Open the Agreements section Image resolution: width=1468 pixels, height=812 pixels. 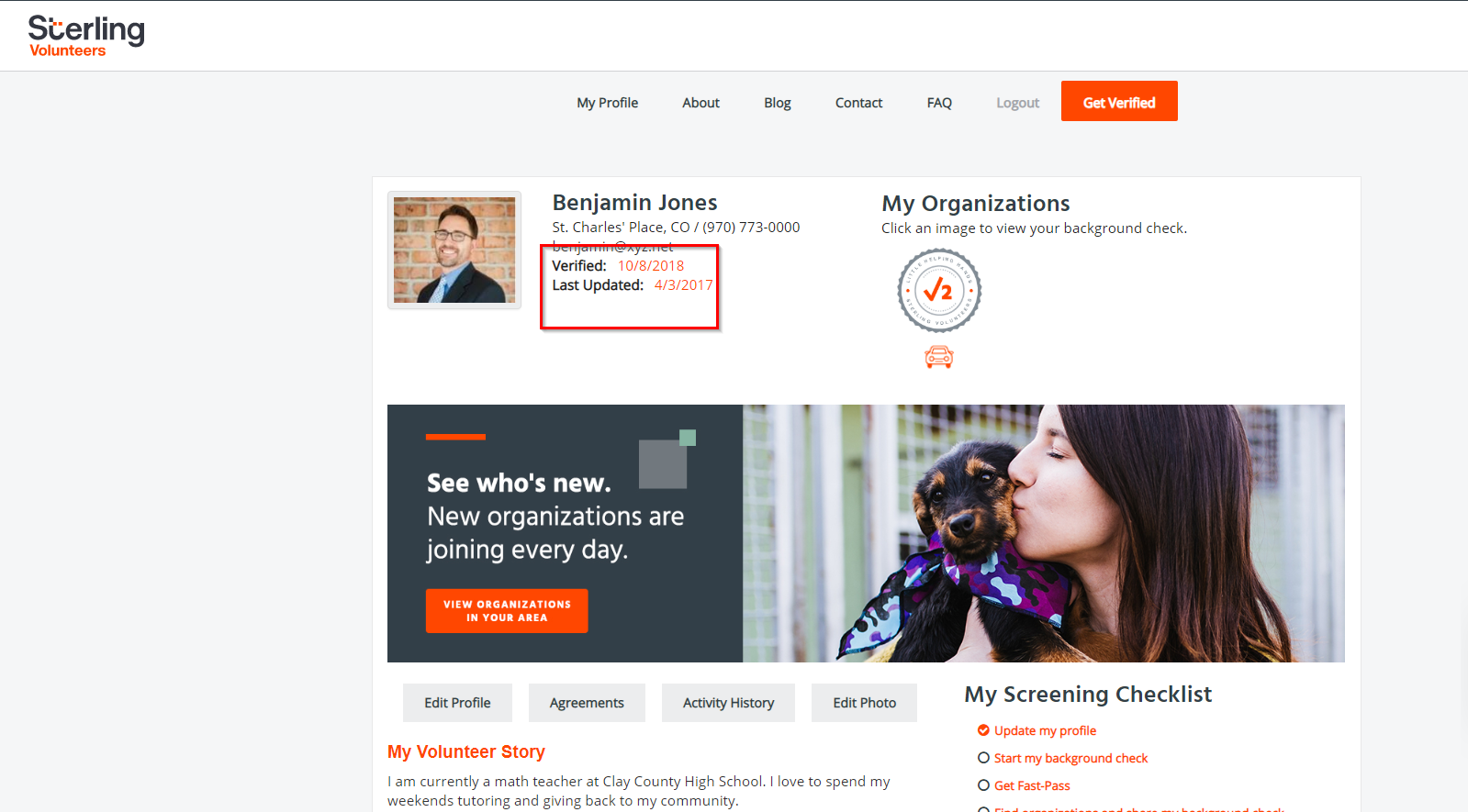pos(587,703)
